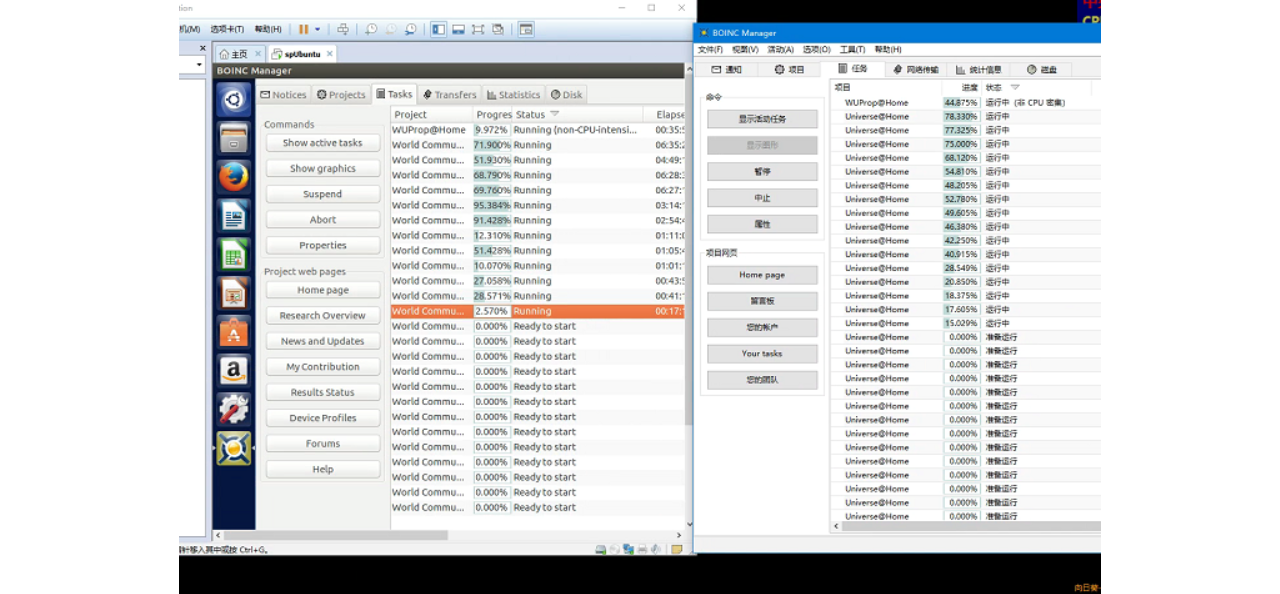
Task: Open the Research Overview web page
Action: (323, 315)
